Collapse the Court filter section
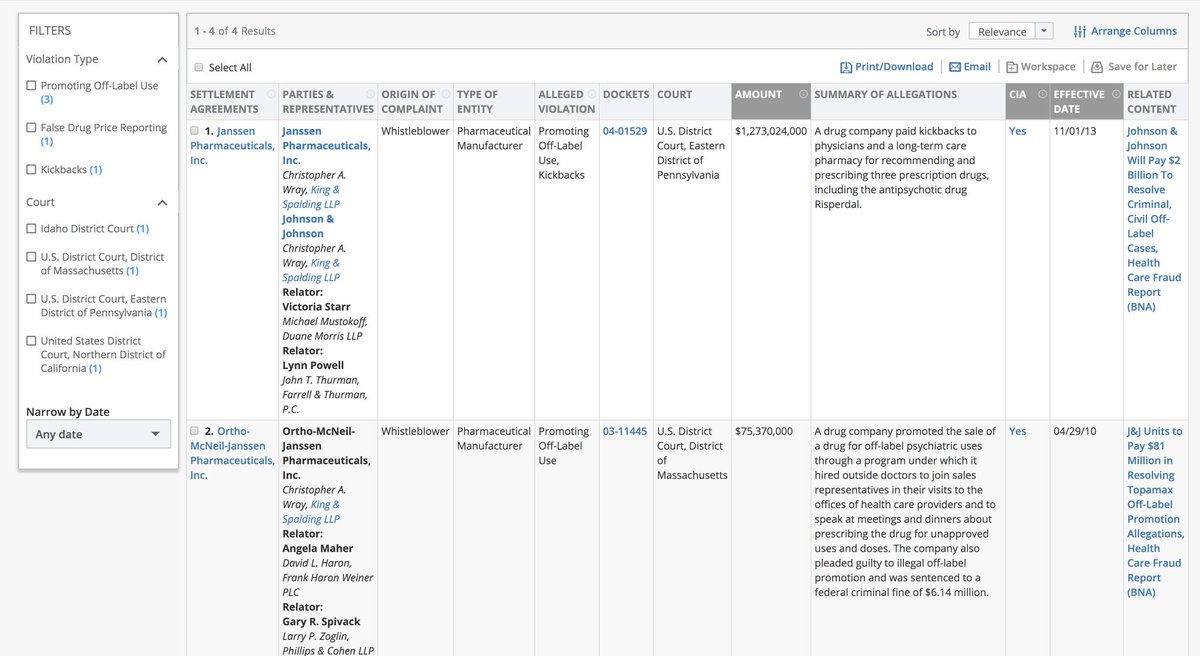The height and width of the screenshot is (656, 1200). (x=163, y=203)
